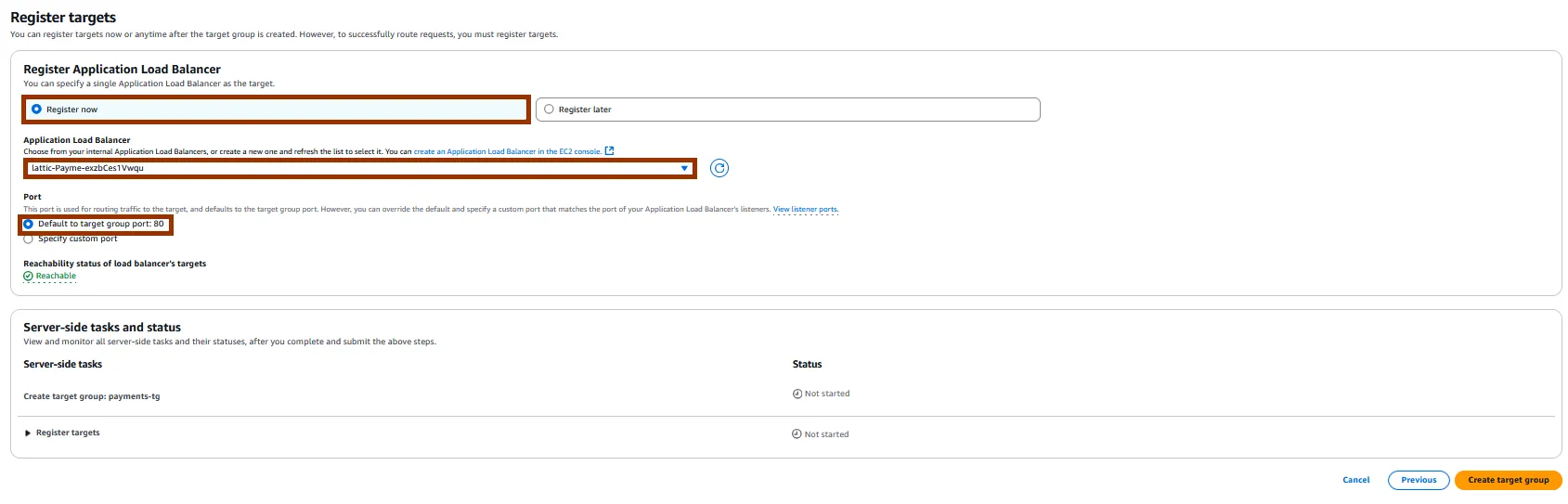The image size is (1568, 504).
Task: Choose the Register later option
Action: click(x=550, y=110)
